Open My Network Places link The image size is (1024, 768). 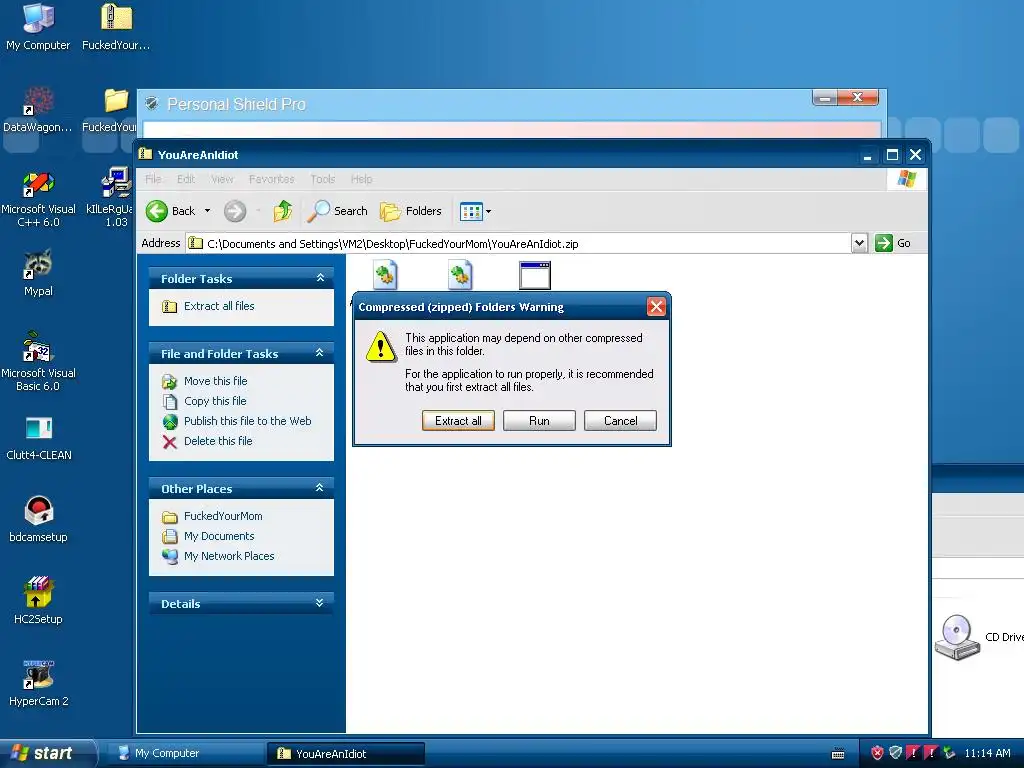click(x=229, y=556)
